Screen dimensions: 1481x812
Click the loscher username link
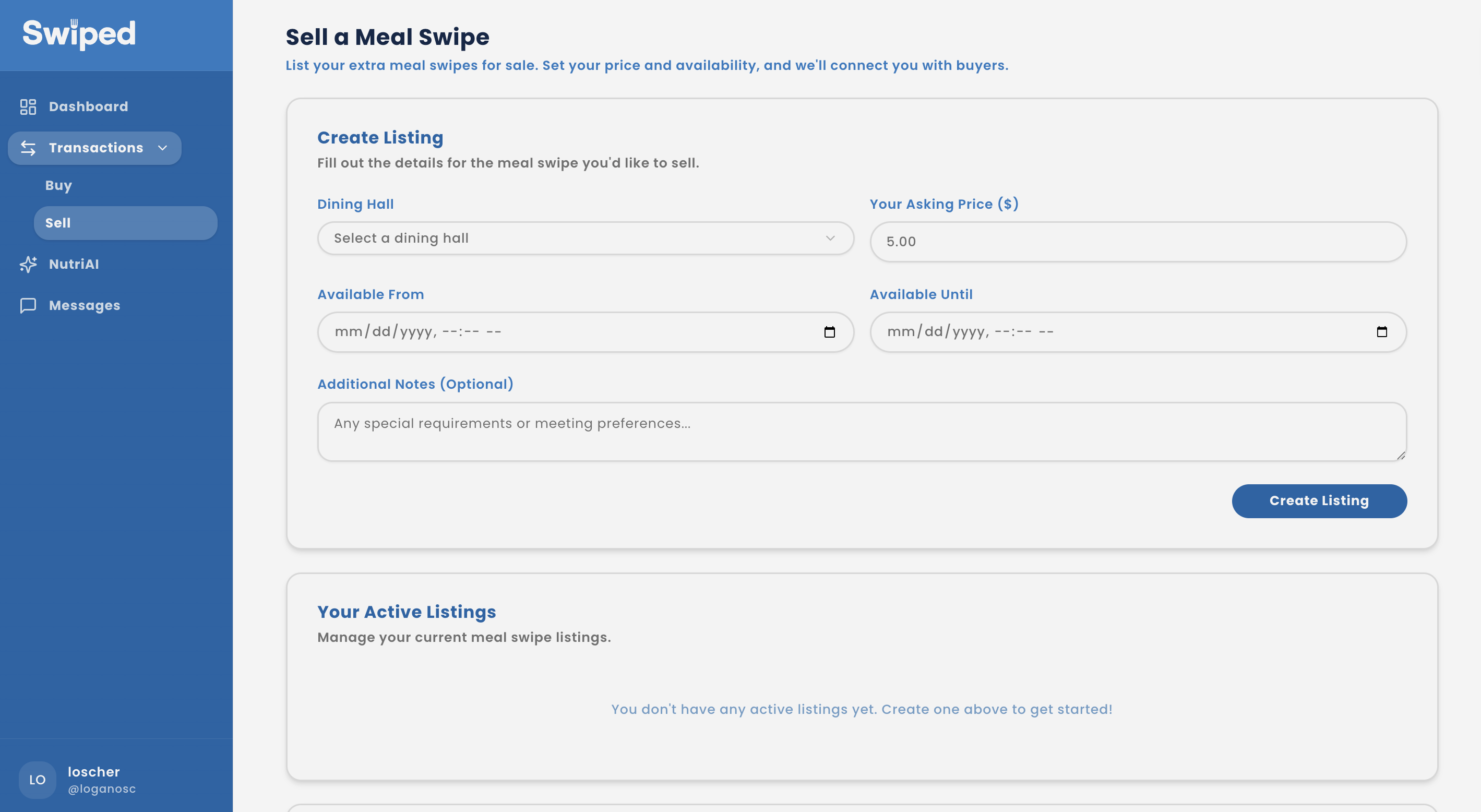point(93,771)
